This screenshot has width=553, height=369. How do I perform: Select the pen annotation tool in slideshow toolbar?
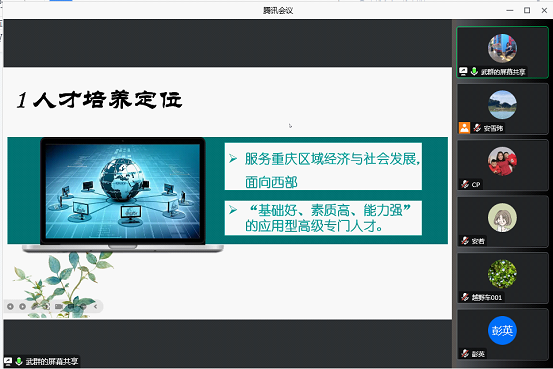(x=35, y=307)
